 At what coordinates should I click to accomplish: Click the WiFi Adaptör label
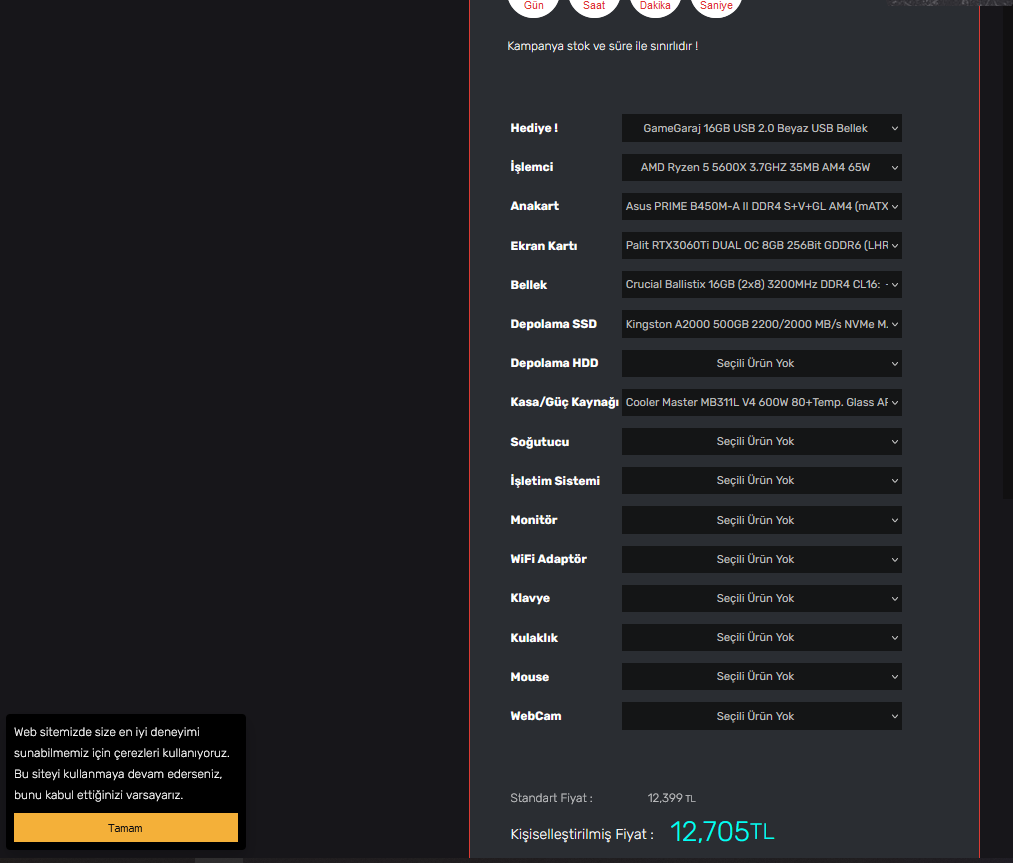[x=548, y=559]
